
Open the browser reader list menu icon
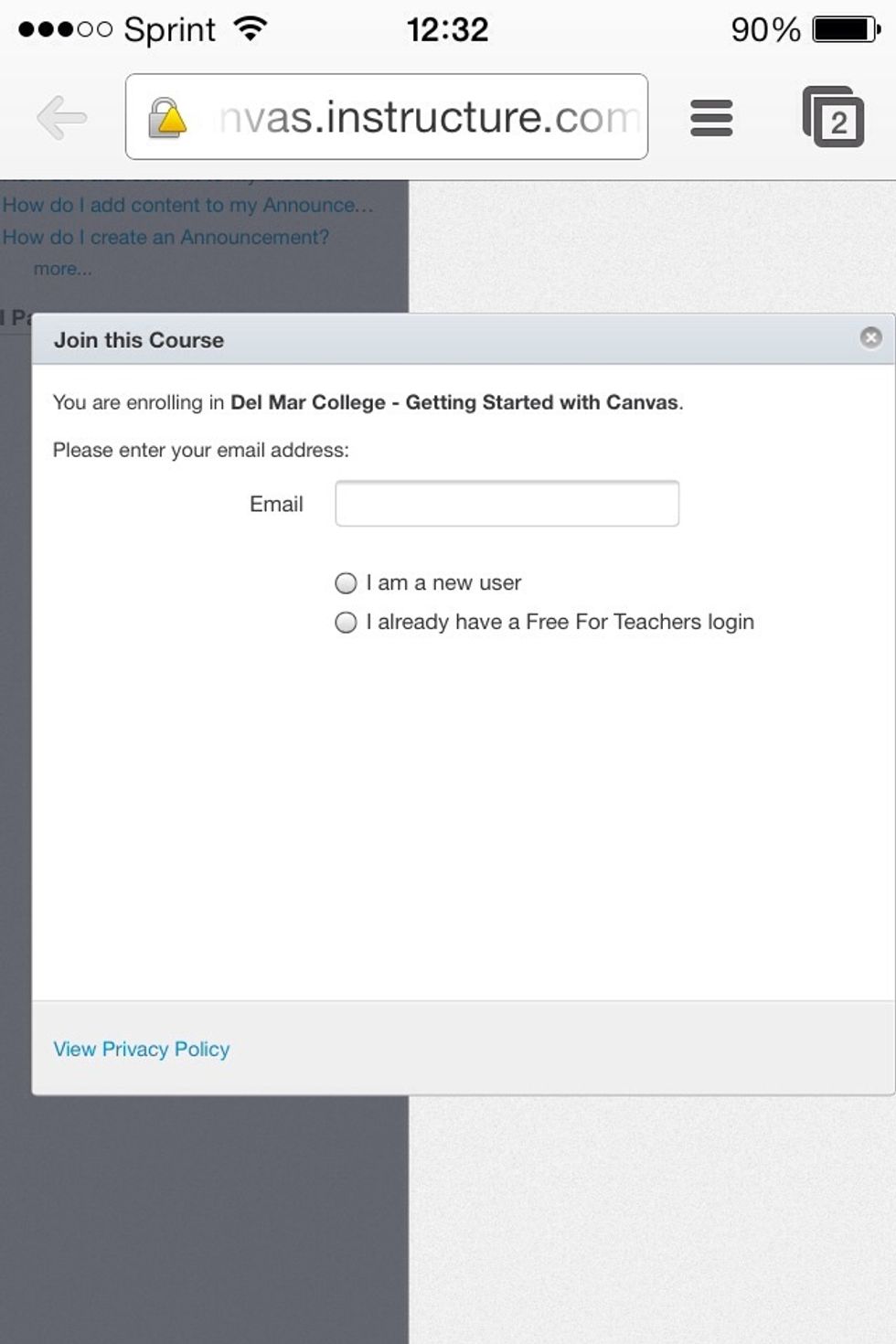point(711,117)
